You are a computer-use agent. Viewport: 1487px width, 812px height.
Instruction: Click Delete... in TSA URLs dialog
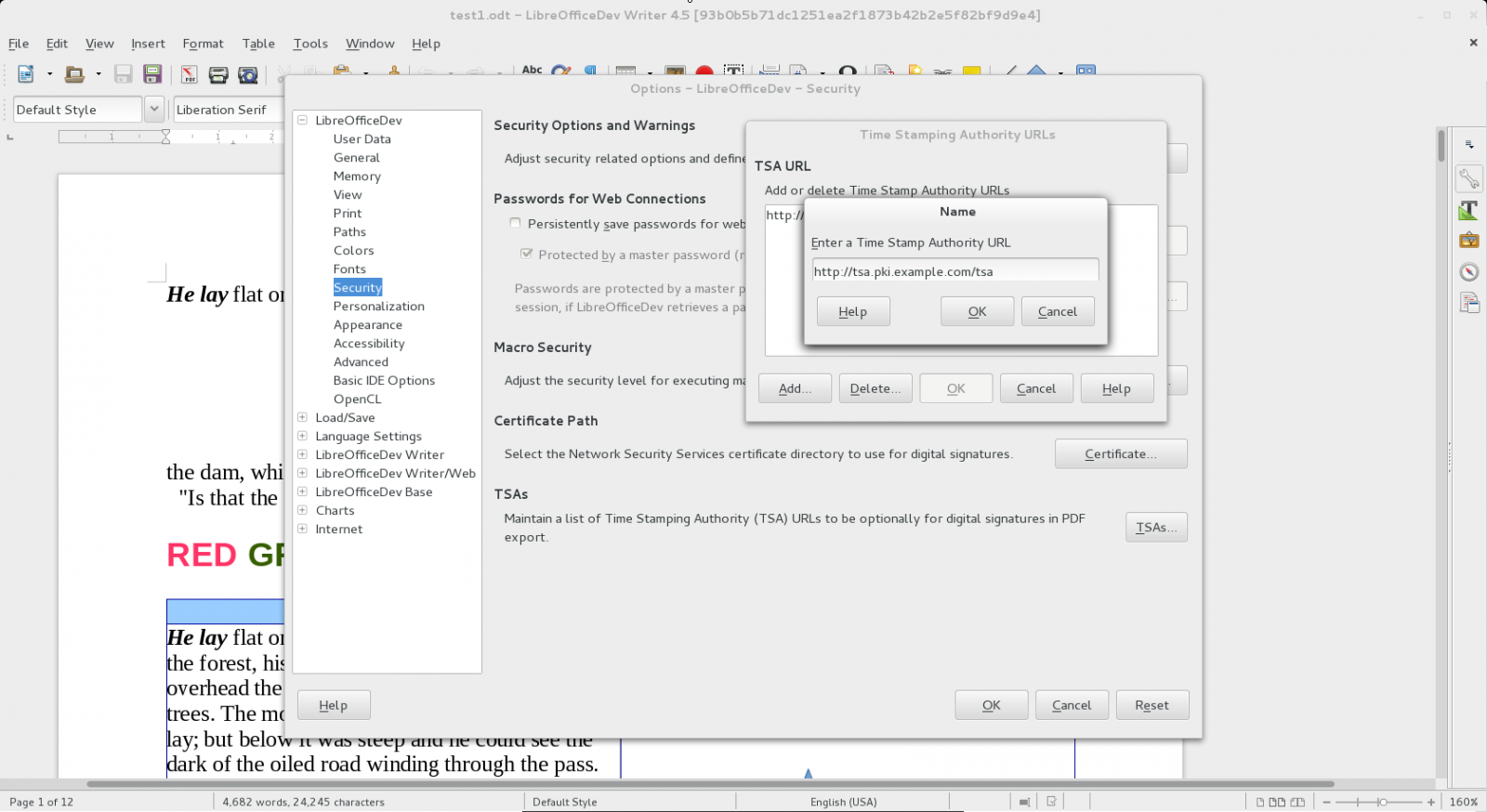click(x=875, y=388)
